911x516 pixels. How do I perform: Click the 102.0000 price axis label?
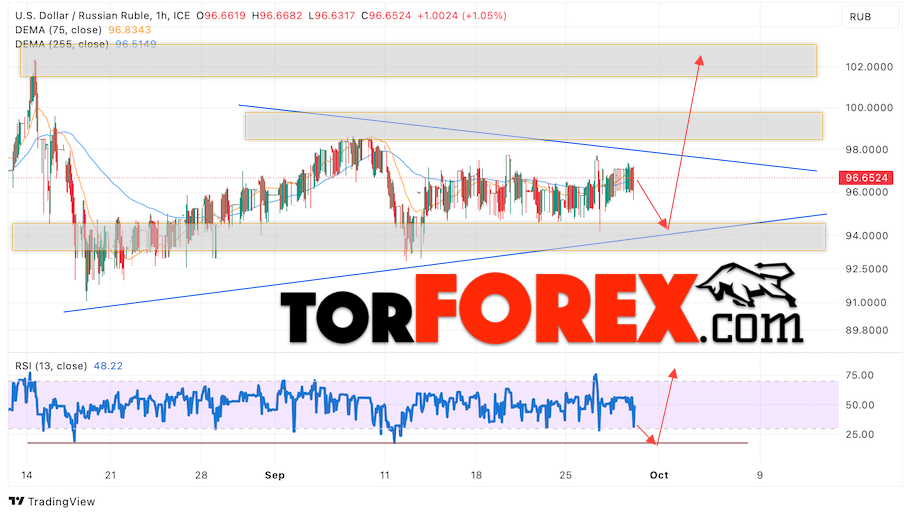(x=869, y=67)
